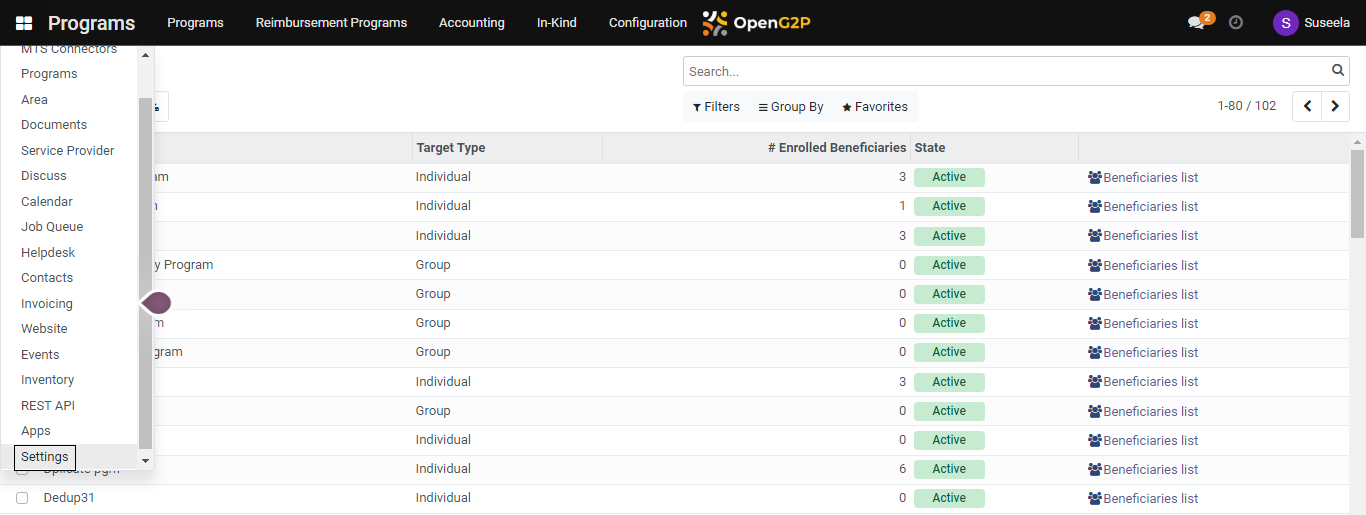
Task: Tick the checkbox for Dedup31 row
Action: coord(22,498)
